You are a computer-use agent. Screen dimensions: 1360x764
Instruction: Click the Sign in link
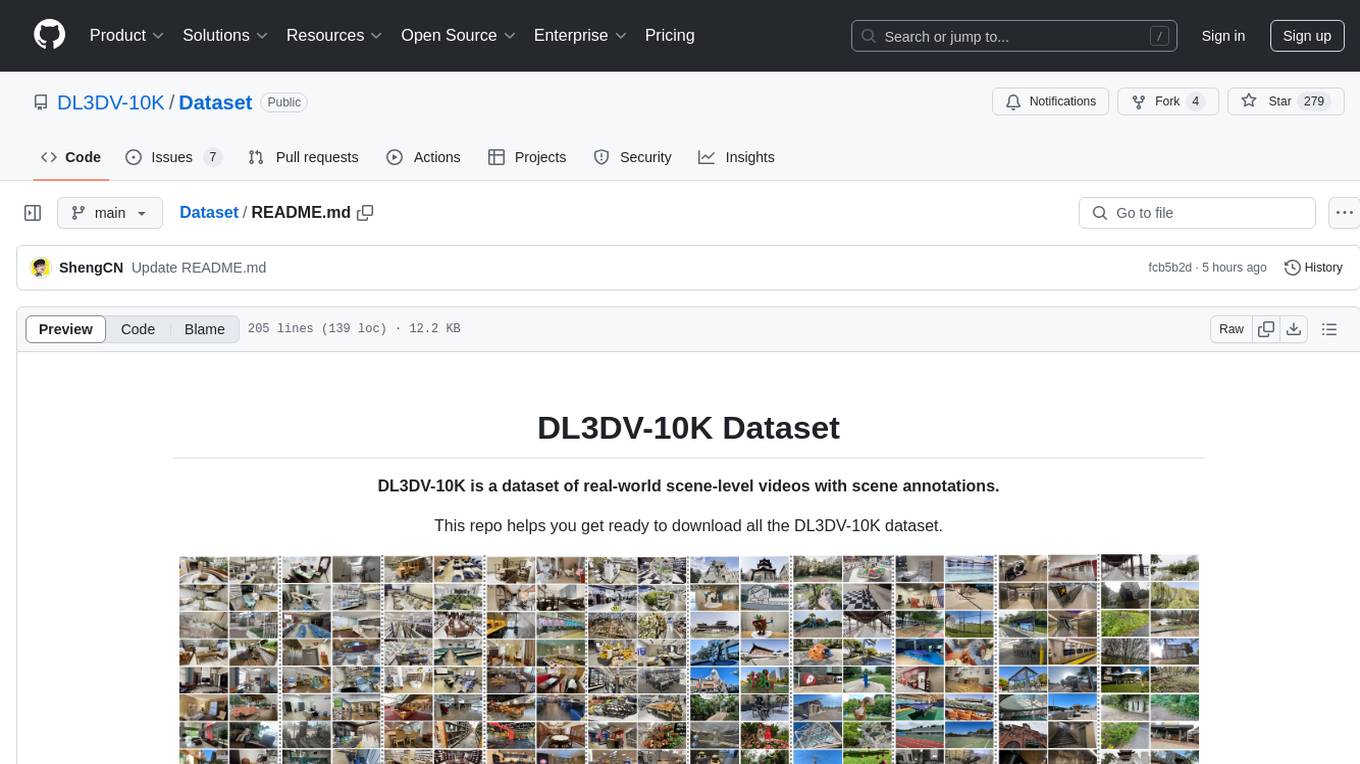tap(1223, 36)
